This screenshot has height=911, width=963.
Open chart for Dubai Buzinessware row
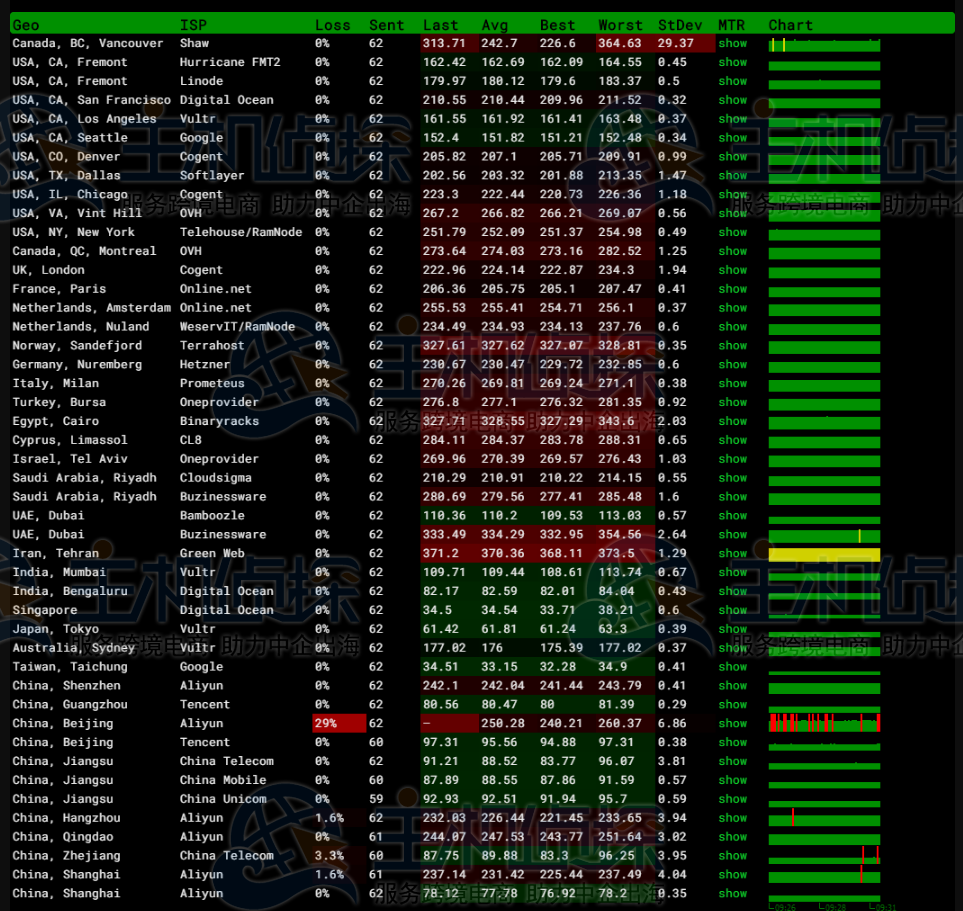pos(824,535)
